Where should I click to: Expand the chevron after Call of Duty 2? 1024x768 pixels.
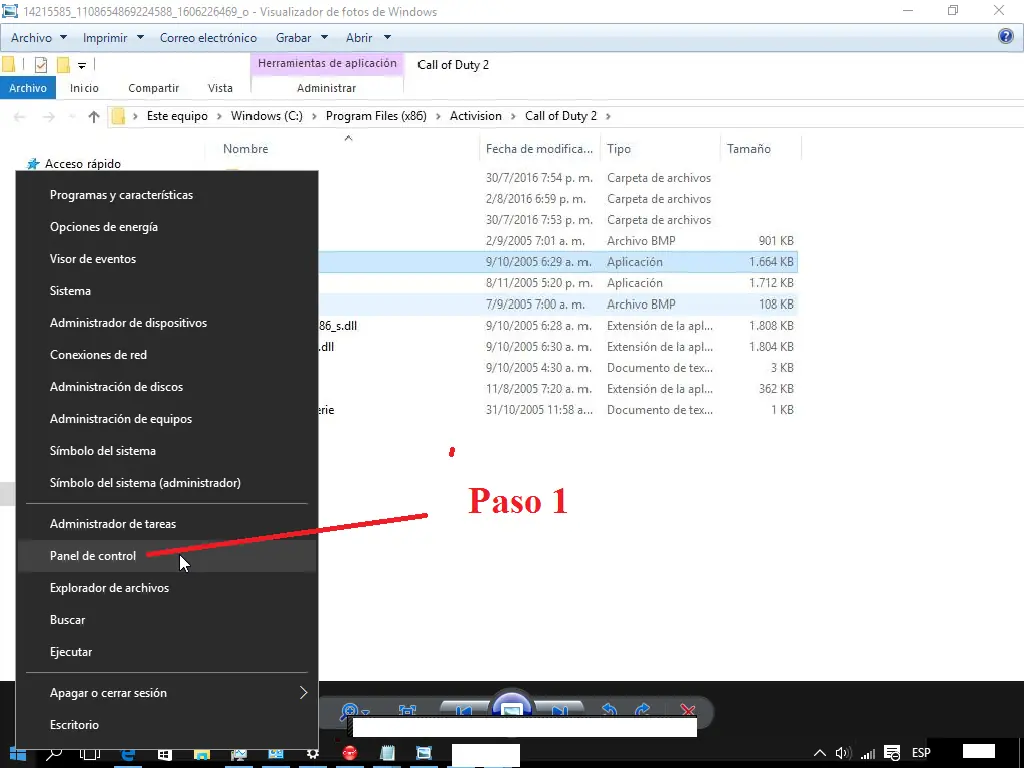click(x=609, y=116)
